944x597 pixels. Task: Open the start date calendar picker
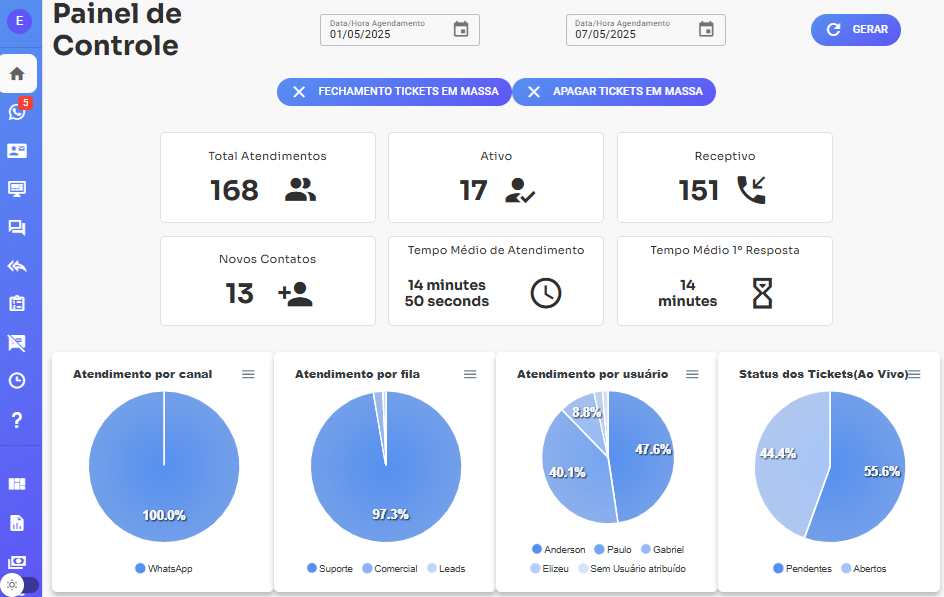point(461,29)
